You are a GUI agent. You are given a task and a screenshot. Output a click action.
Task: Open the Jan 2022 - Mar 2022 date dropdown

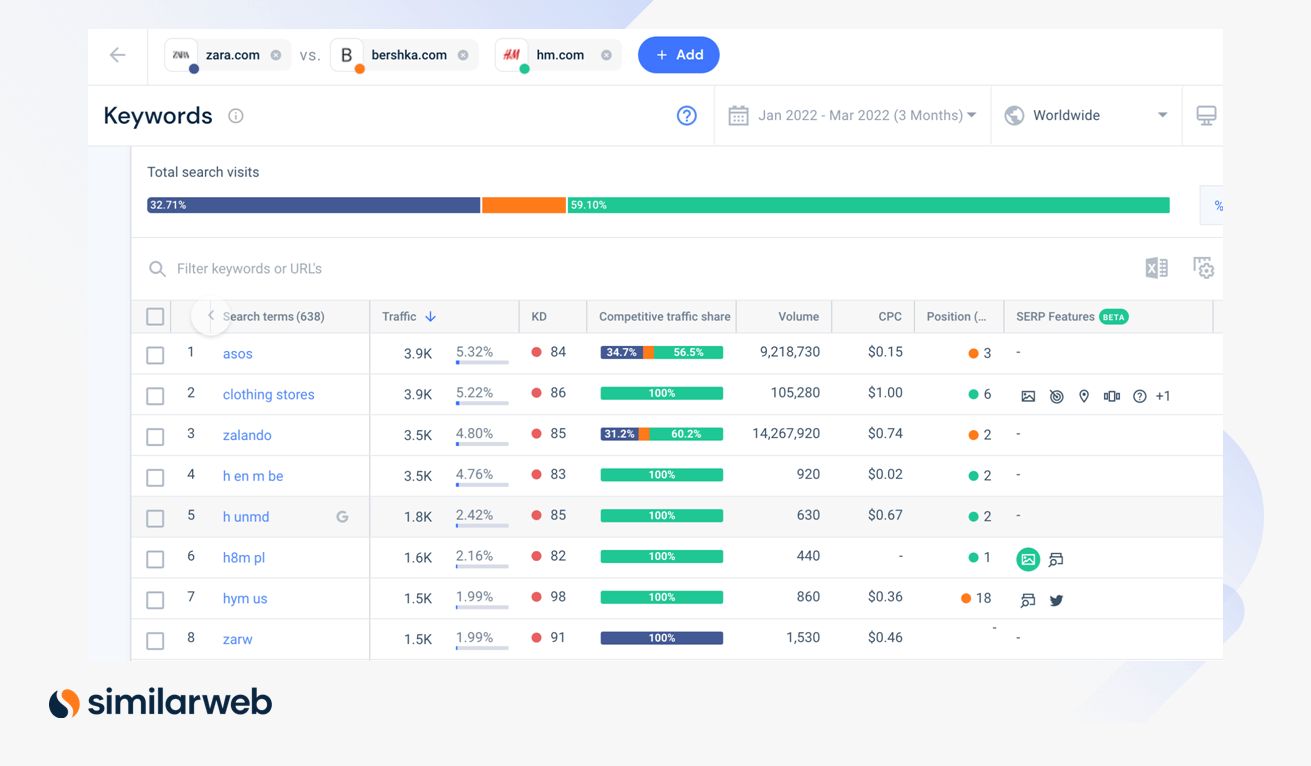(852, 116)
